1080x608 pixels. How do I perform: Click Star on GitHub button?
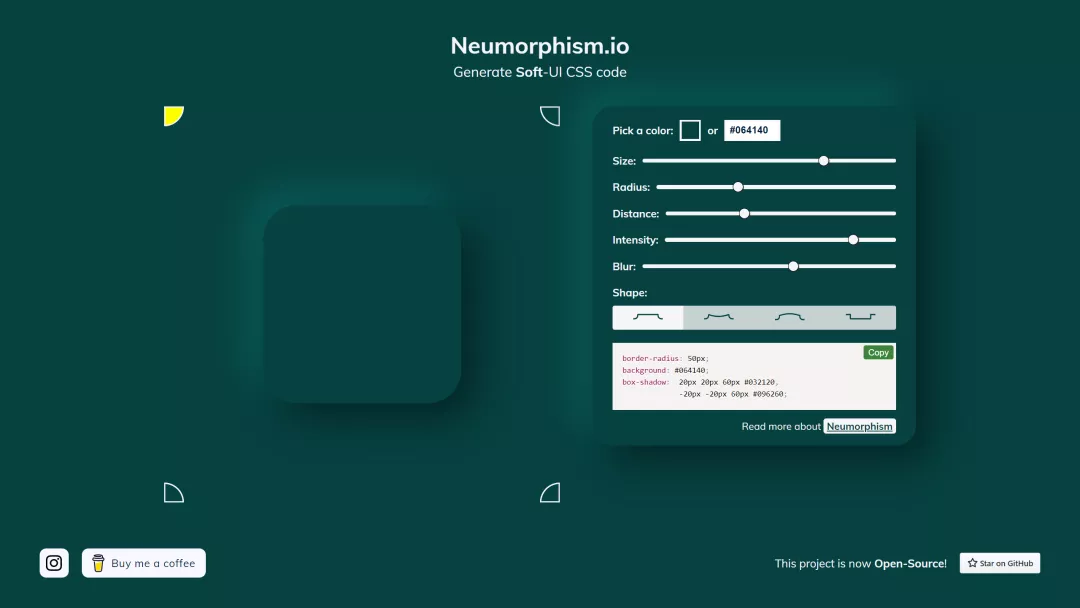coord(999,563)
